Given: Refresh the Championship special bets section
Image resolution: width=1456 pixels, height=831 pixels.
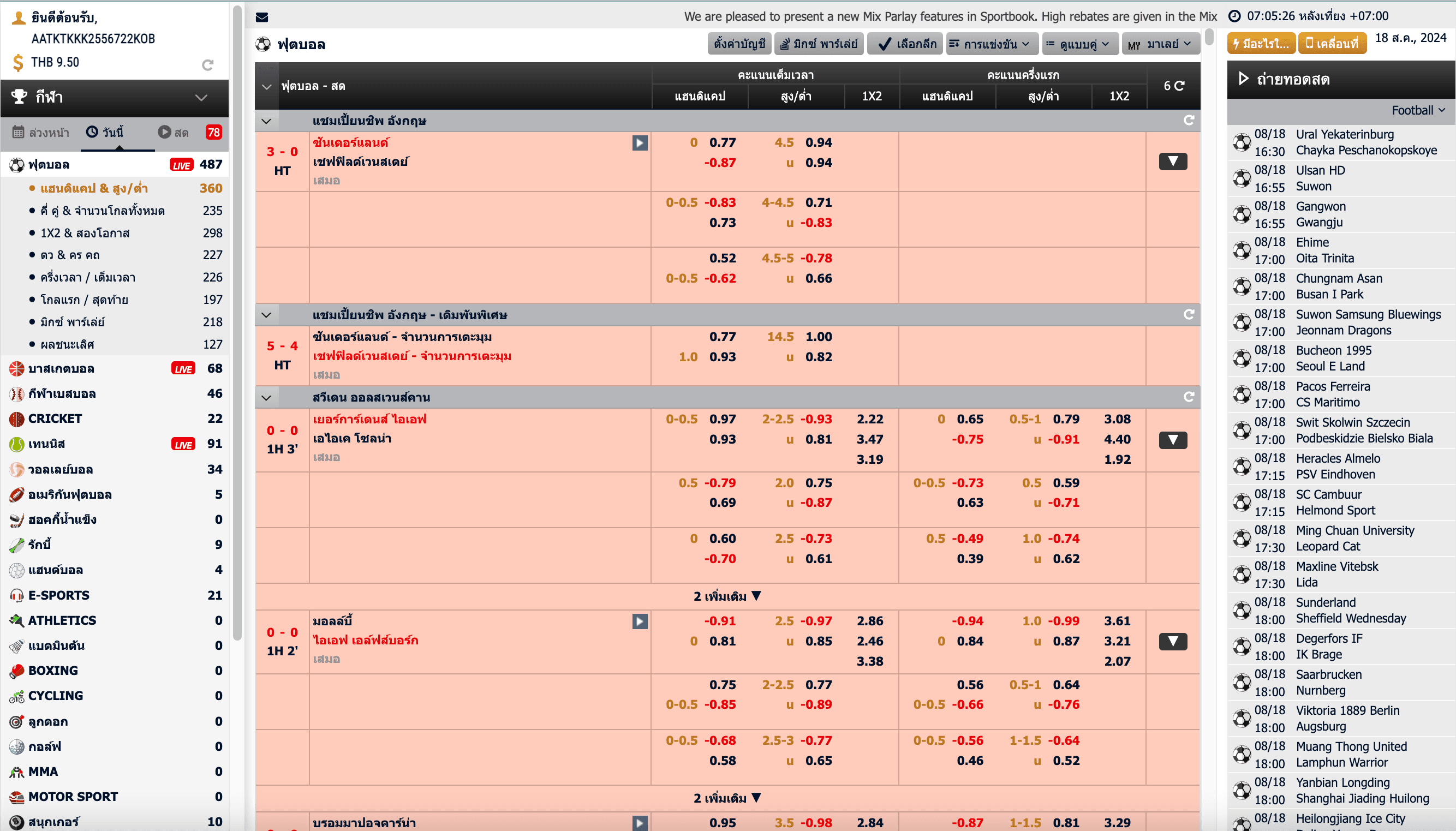Looking at the screenshot, I should 1189,314.
